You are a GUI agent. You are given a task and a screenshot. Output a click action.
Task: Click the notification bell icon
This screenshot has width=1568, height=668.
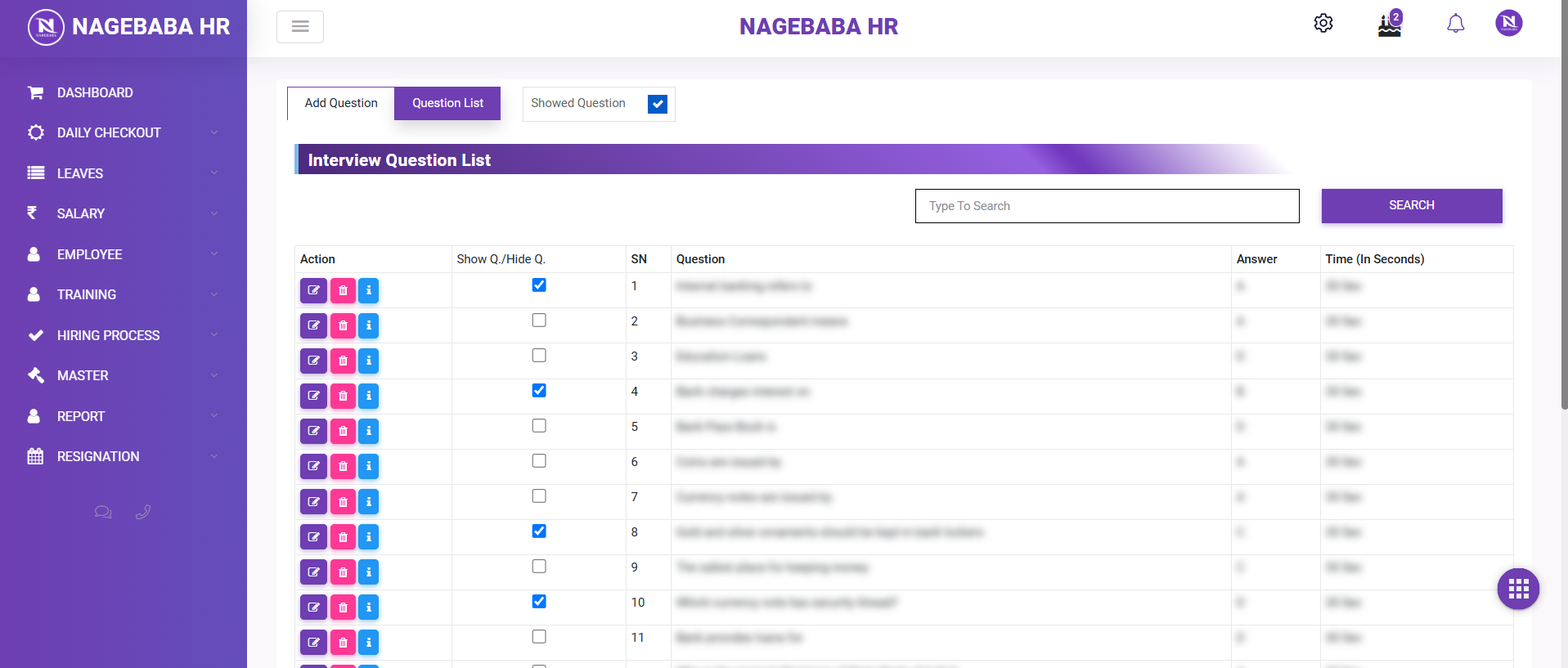coord(1455,24)
